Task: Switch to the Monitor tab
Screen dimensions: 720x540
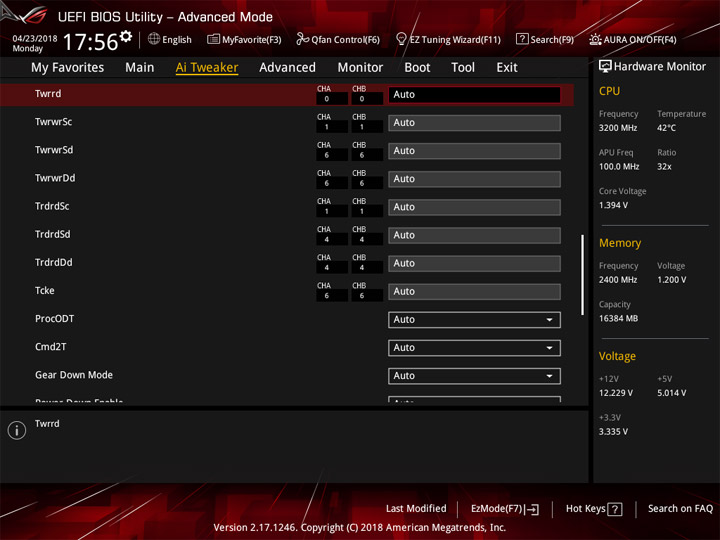Action: click(360, 68)
